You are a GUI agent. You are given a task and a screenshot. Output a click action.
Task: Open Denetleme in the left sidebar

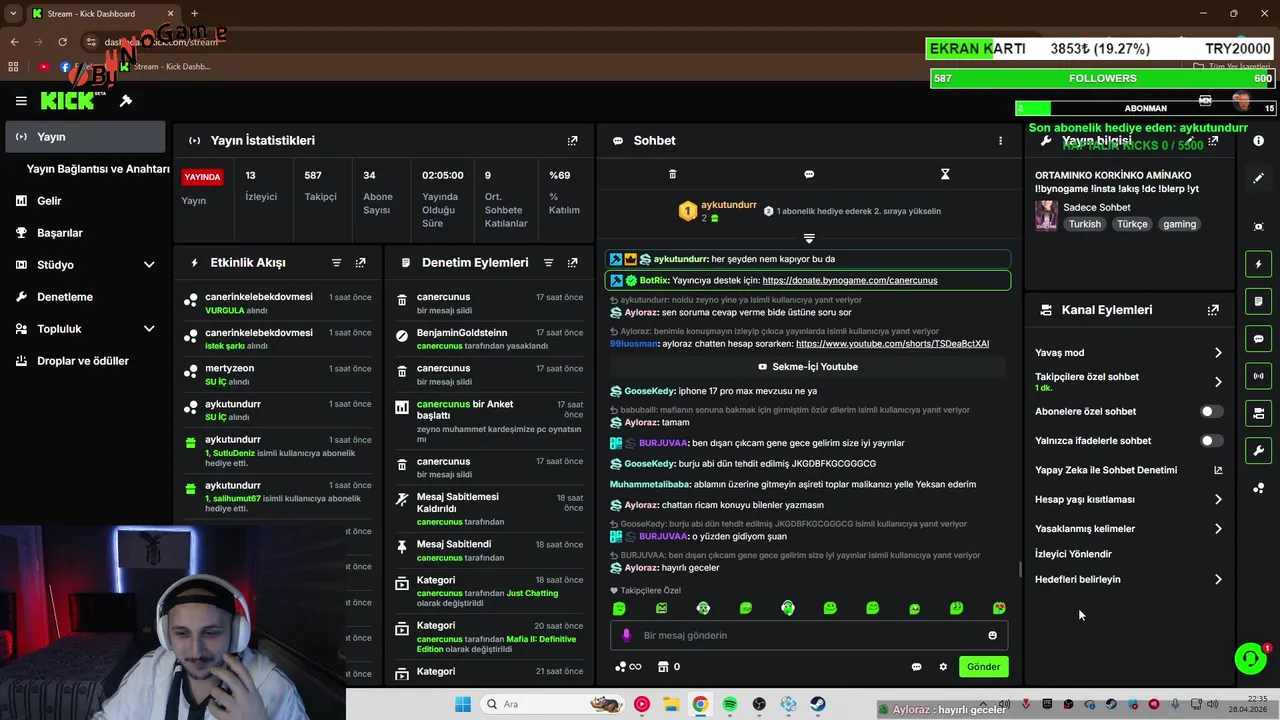(x=83, y=297)
